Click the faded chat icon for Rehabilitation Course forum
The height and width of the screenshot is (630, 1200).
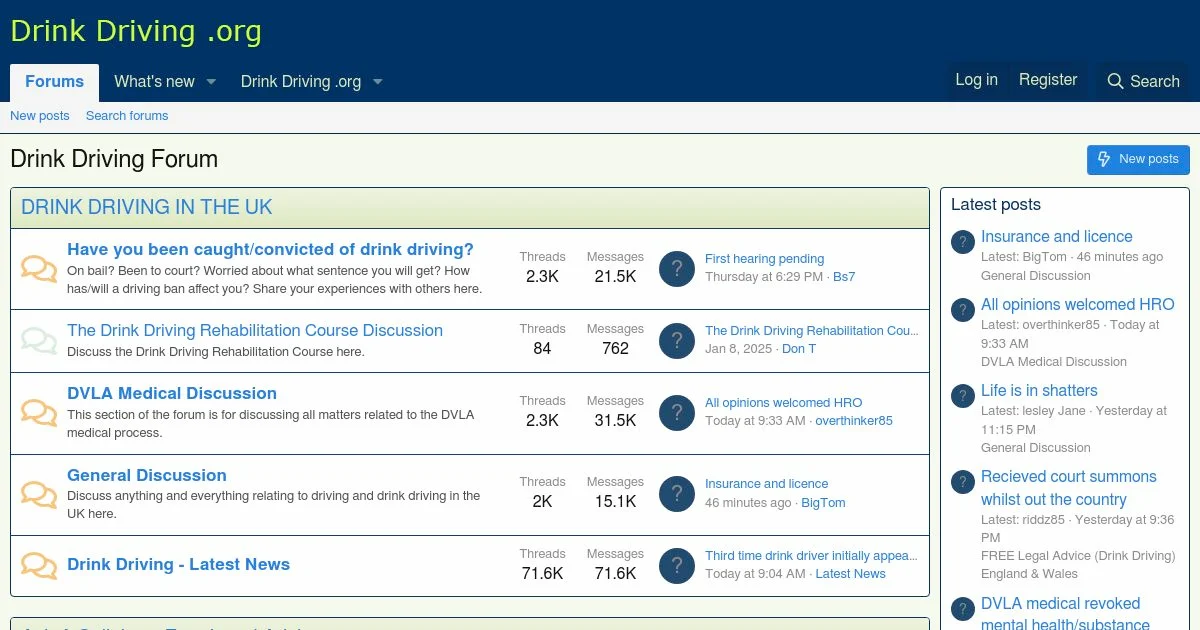(x=39, y=341)
